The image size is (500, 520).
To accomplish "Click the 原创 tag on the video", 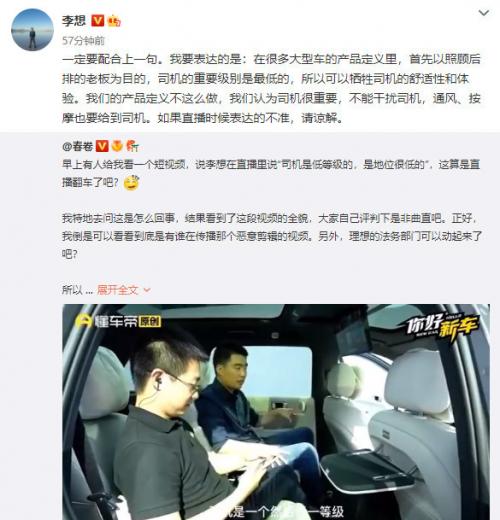I will (x=150, y=321).
